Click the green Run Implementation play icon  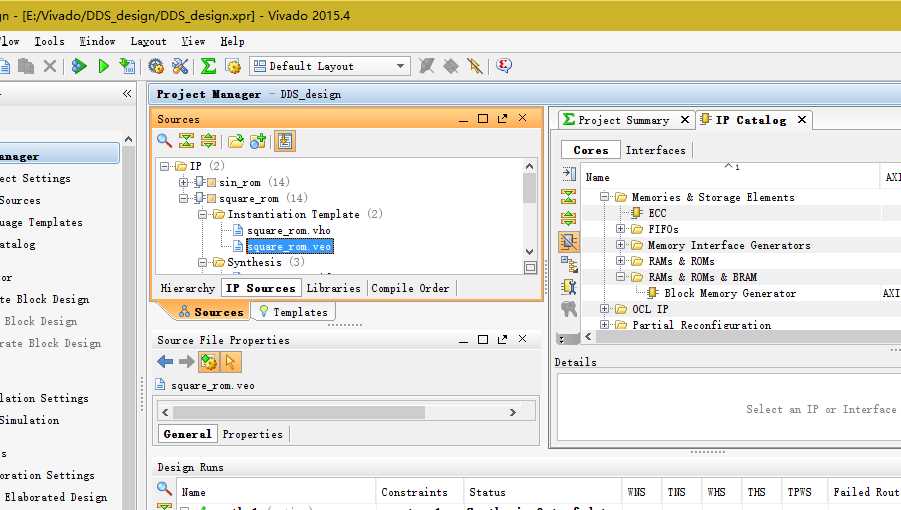(103, 66)
